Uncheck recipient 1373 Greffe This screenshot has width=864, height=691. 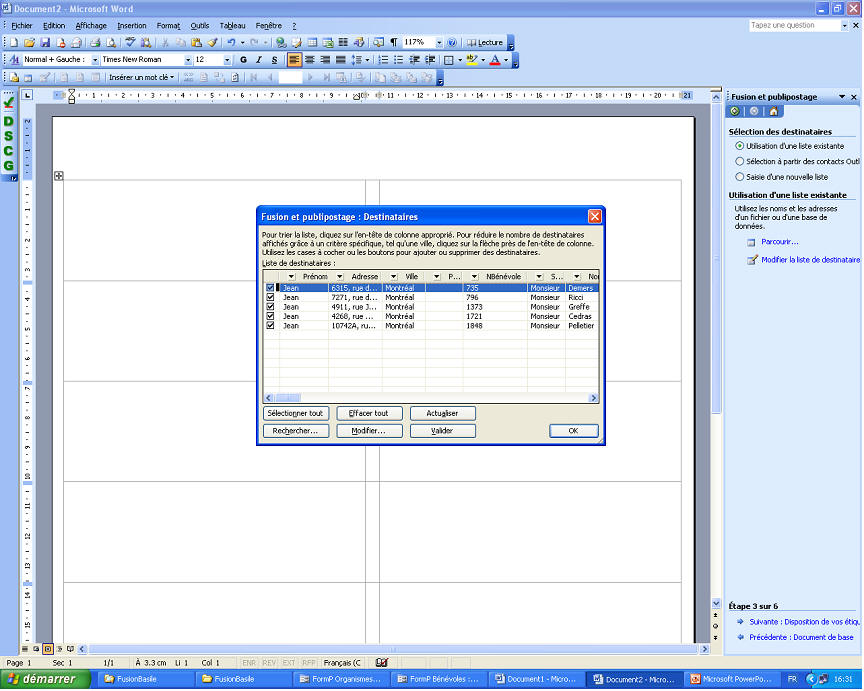(x=270, y=306)
